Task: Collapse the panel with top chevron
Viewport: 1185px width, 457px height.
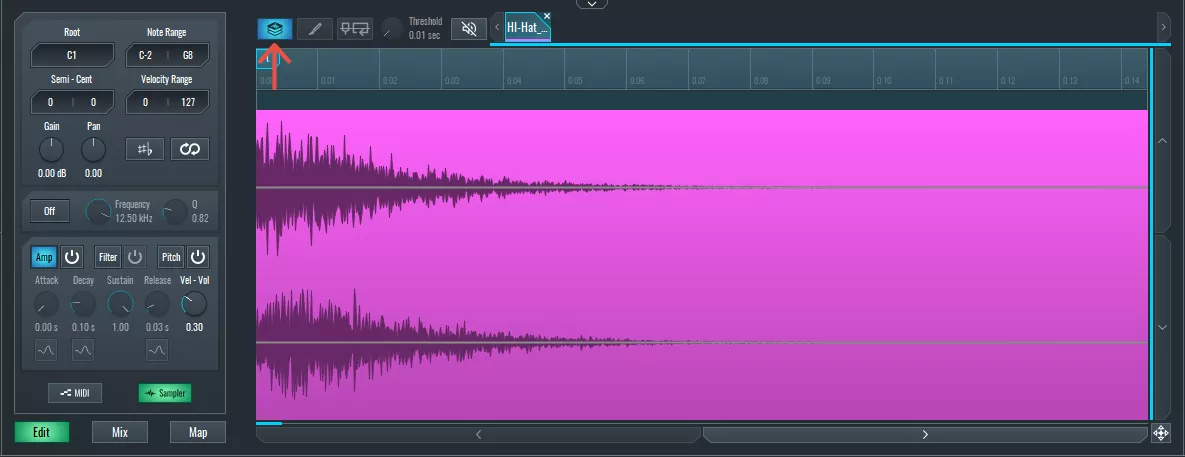Action: tap(592, 4)
